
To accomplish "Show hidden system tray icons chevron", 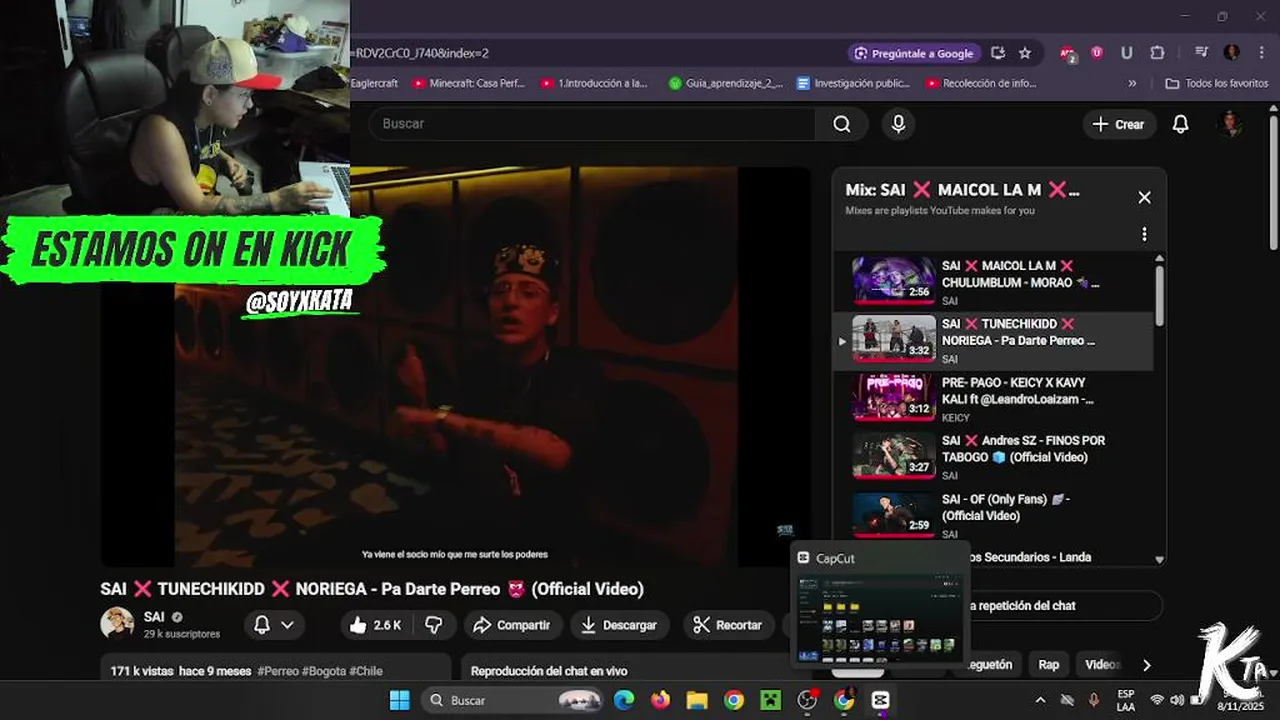I will pos(1040,700).
